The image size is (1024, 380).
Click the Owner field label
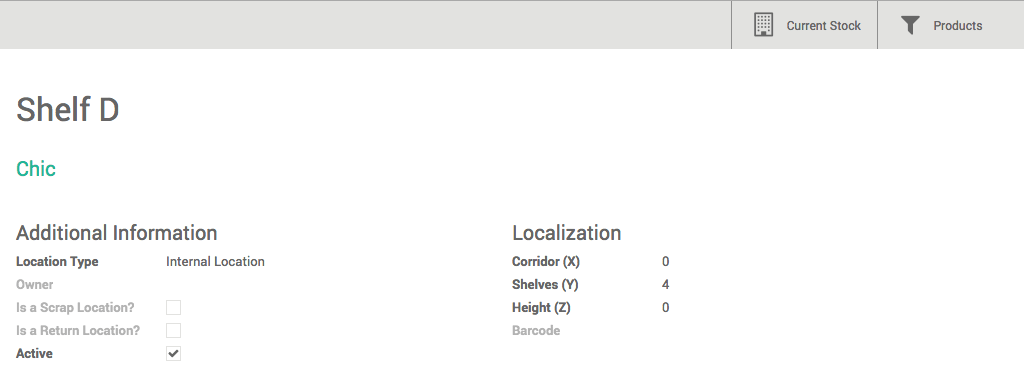coord(35,285)
